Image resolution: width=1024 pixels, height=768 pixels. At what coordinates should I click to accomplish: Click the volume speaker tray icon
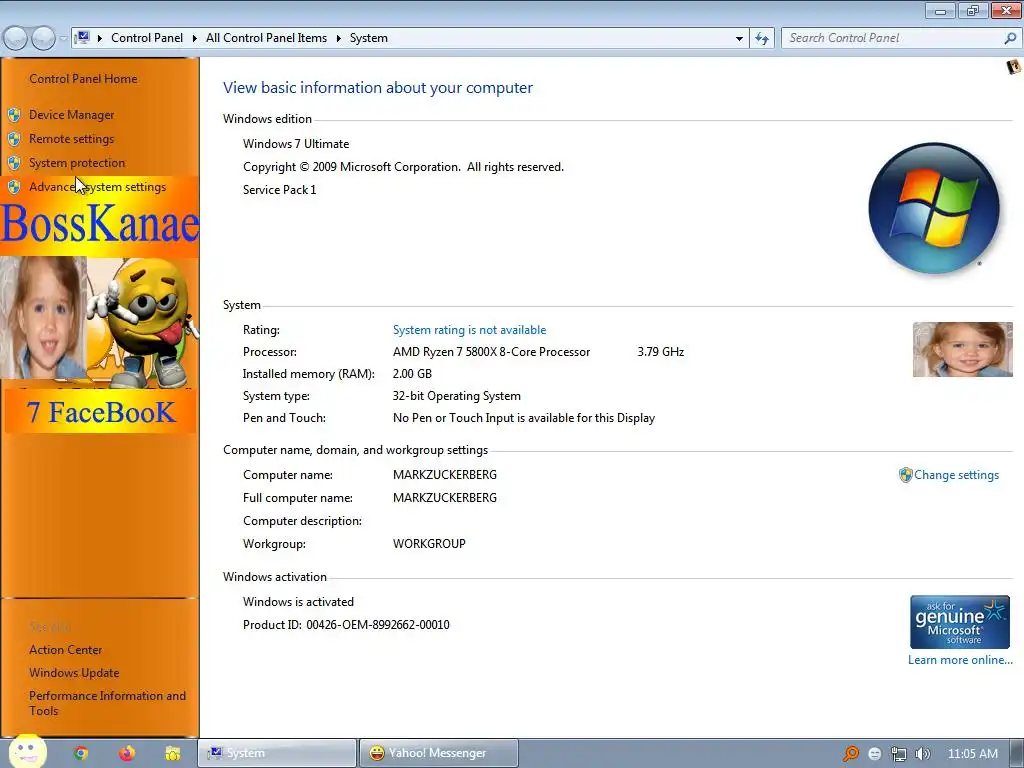pos(923,754)
